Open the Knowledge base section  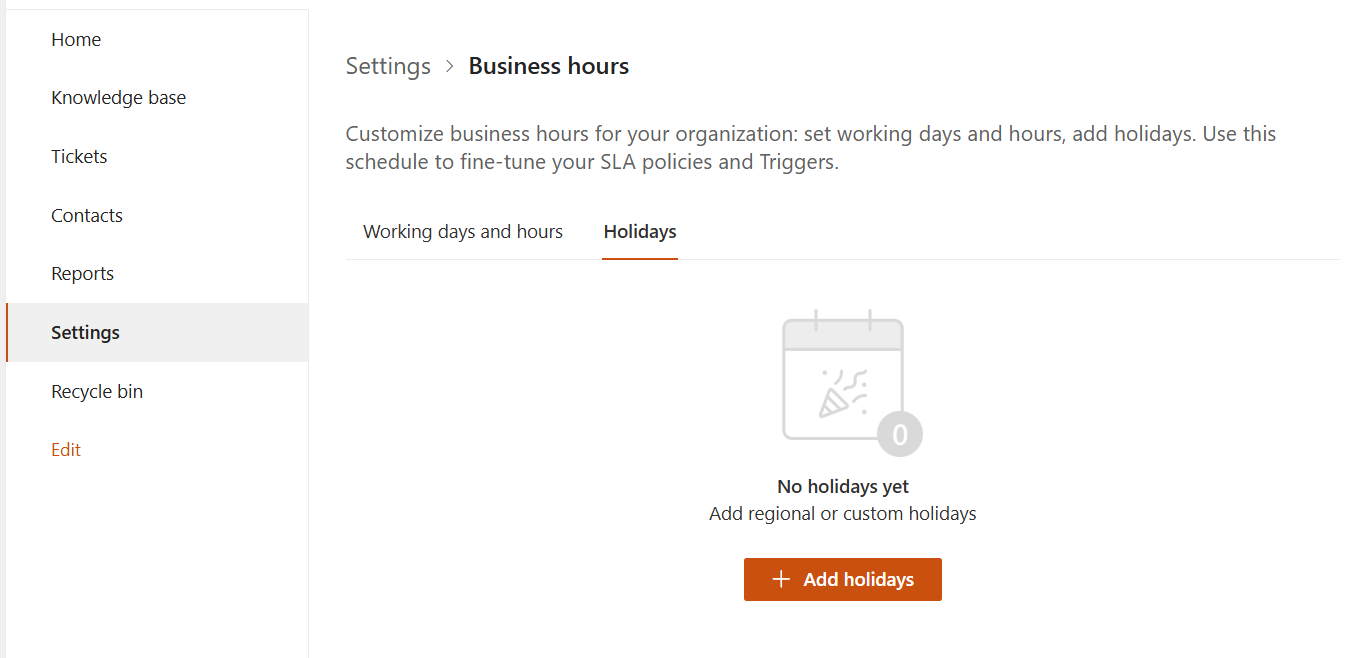[118, 97]
